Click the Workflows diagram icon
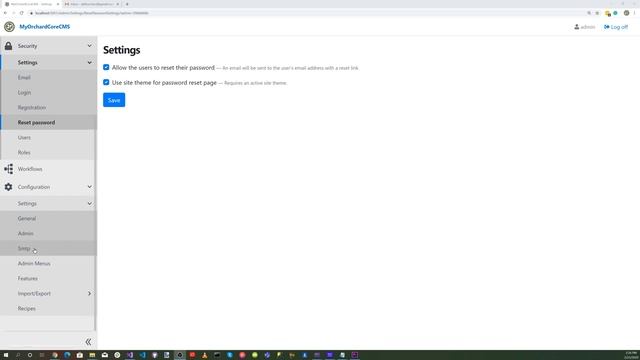 9,169
